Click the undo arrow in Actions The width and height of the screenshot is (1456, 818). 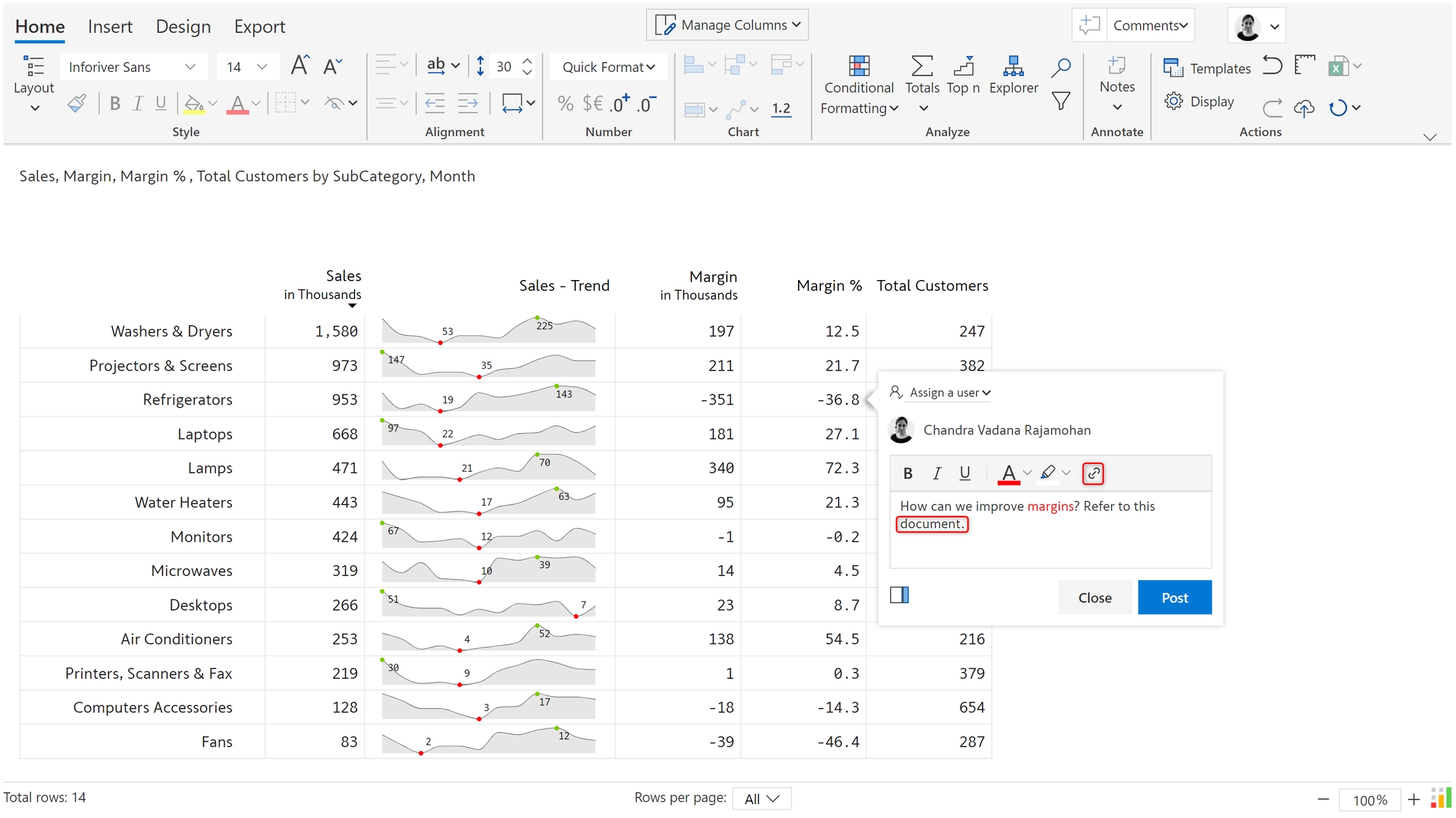(1271, 65)
